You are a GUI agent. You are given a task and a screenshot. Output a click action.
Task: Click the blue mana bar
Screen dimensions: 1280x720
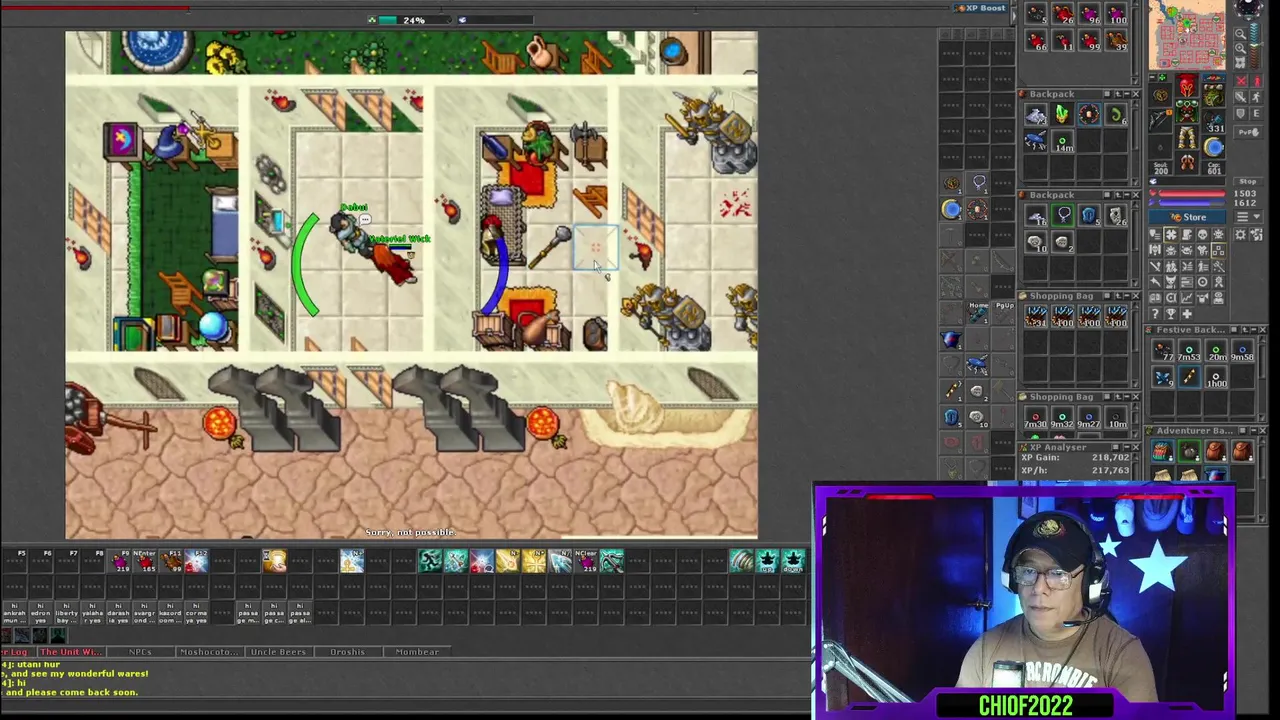click(1191, 203)
